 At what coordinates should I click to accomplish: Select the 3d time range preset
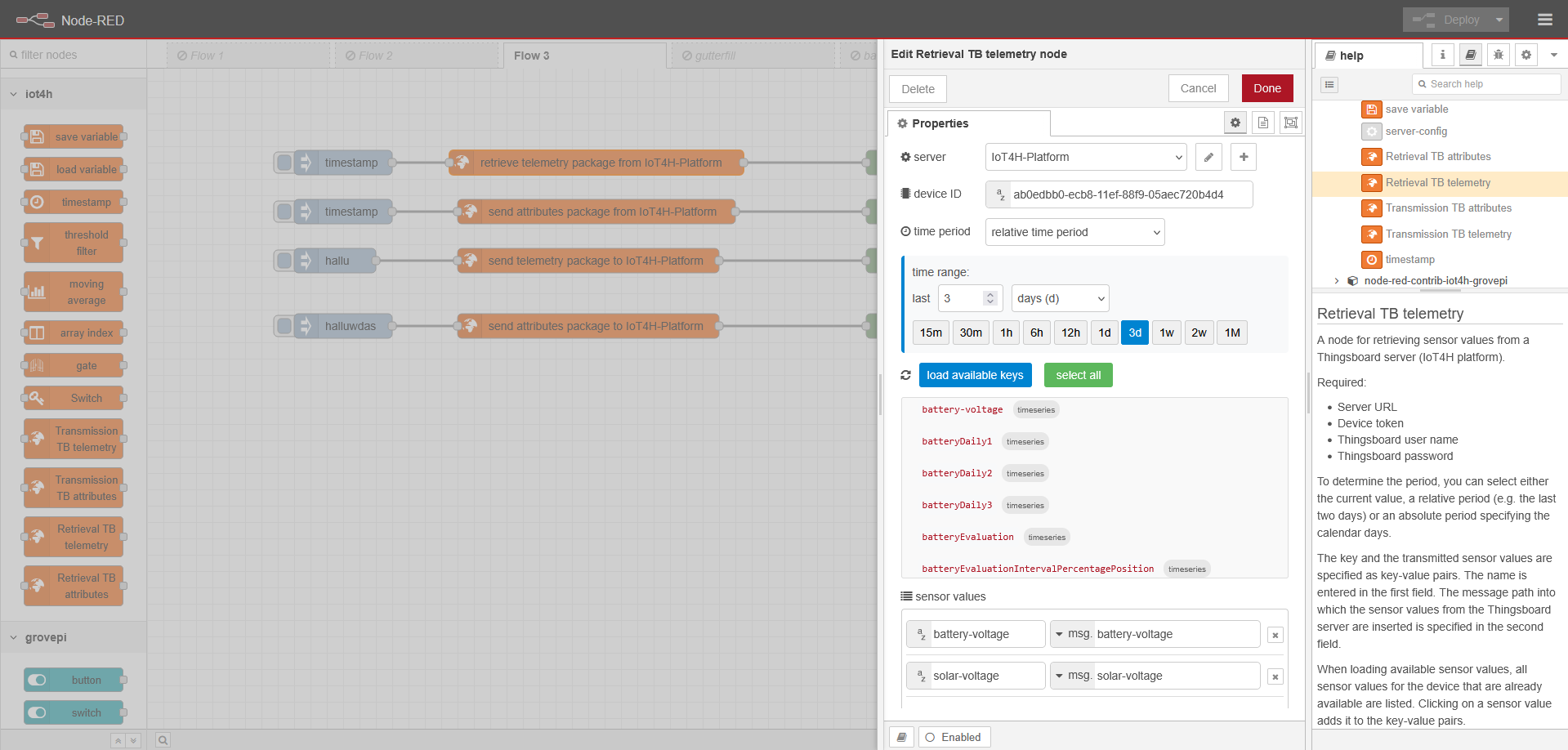[x=1135, y=333]
